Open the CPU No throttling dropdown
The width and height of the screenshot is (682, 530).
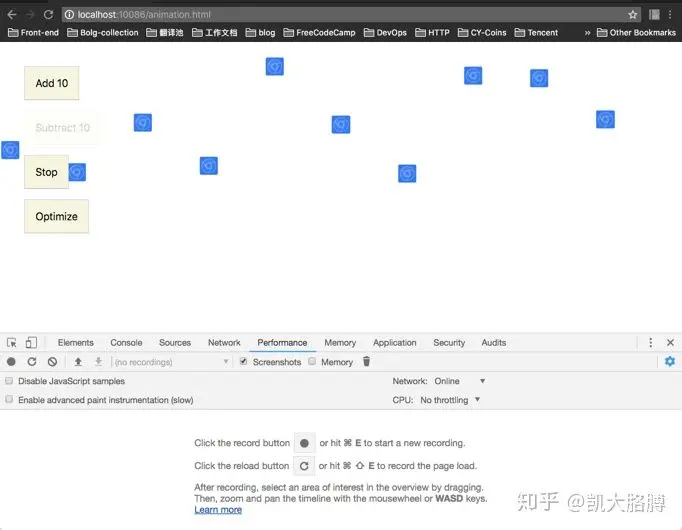click(x=450, y=400)
